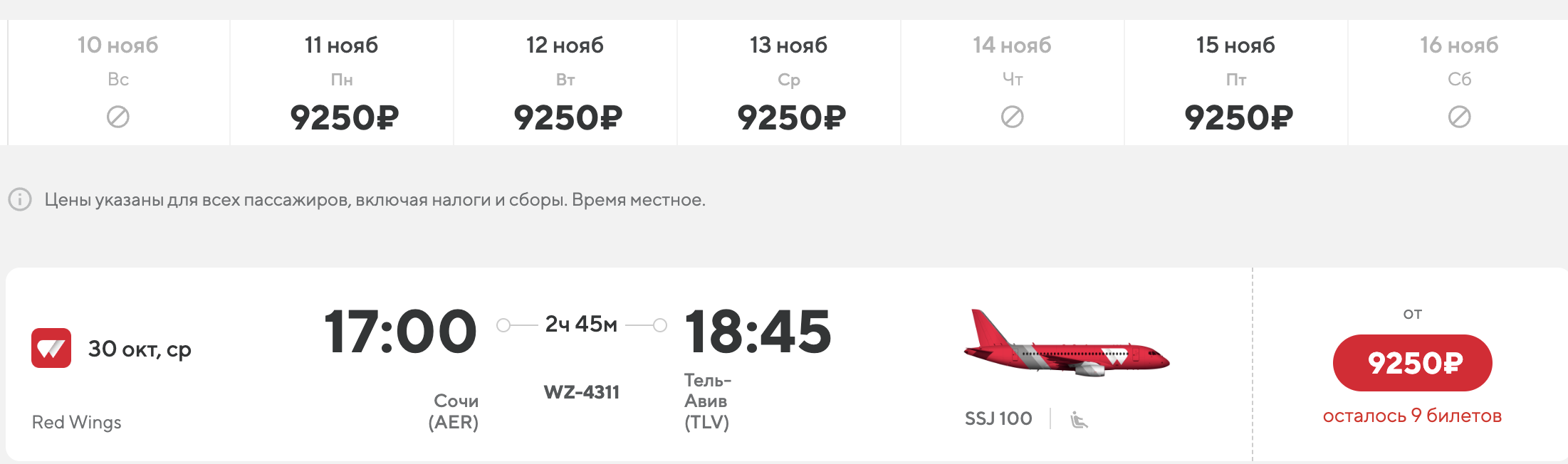Click the departure time 17:00

pyautogui.click(x=400, y=332)
